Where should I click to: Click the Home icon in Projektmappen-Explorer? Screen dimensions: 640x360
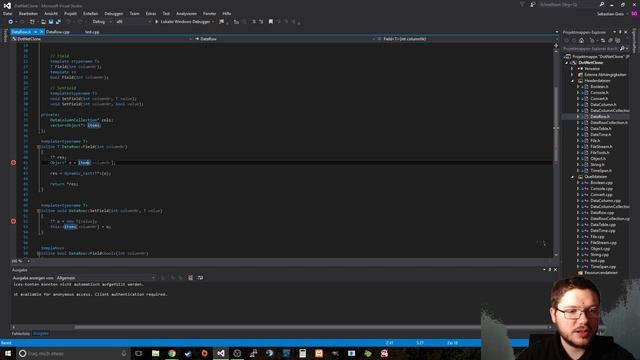tap(581, 40)
